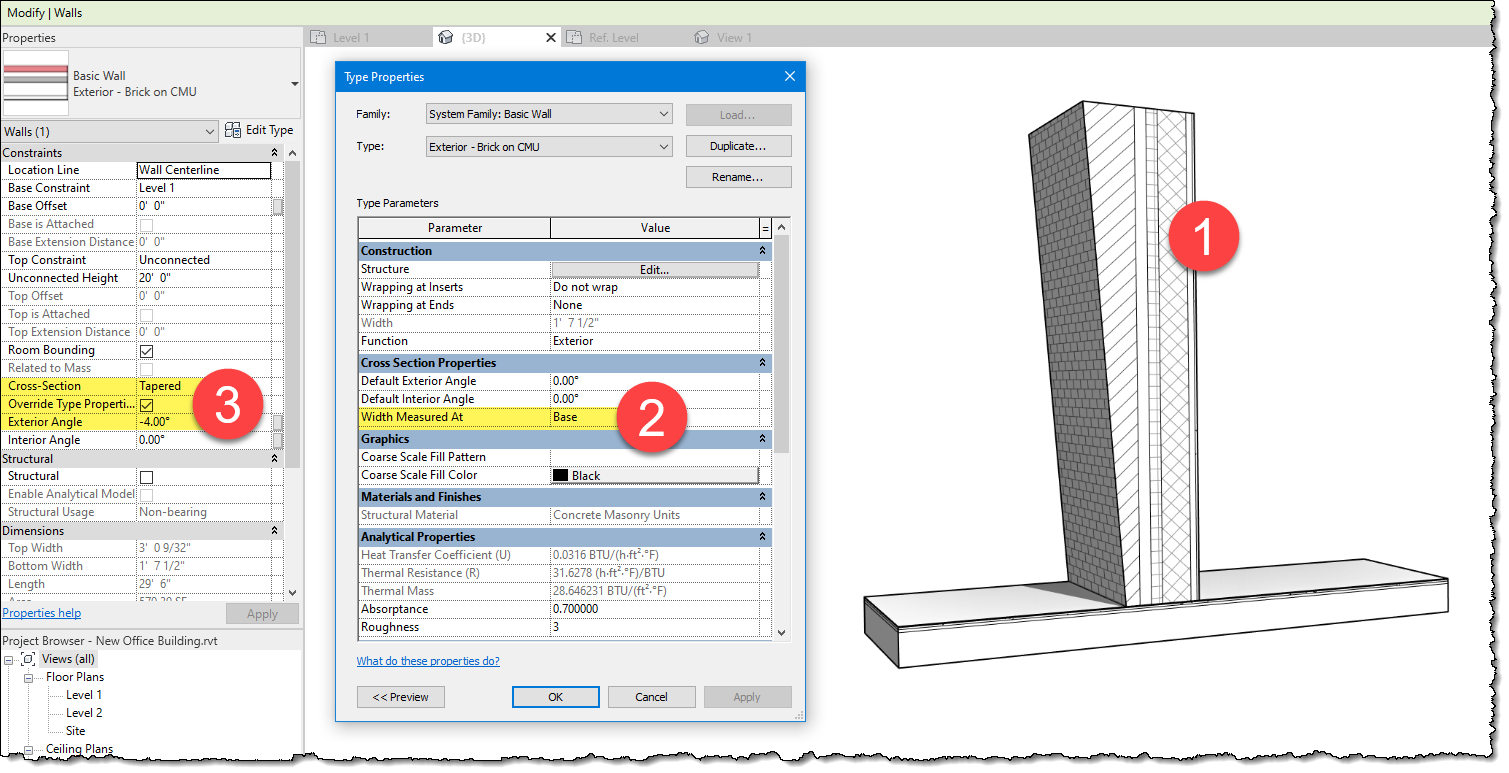Viewport: 1509px width, 773px height.
Task: Collapse the Construction group in Type Parameters
Action: pos(763,251)
